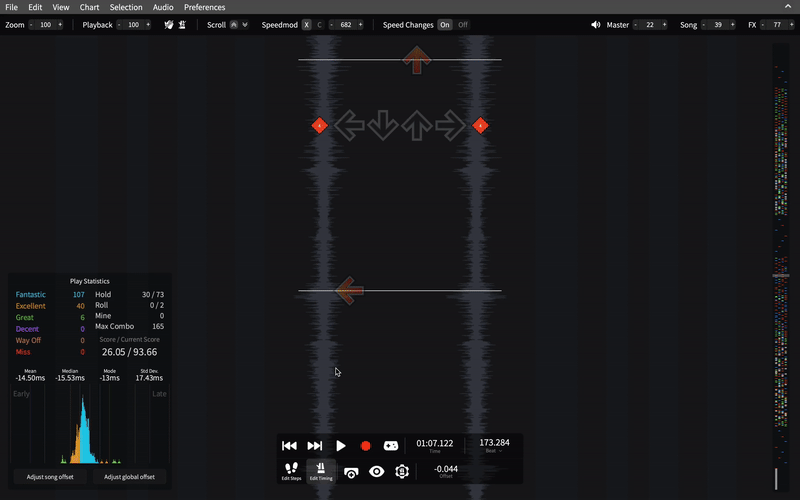Click the right arrow receptor
Image resolution: width=800 pixels, height=500 pixels.
[450, 125]
